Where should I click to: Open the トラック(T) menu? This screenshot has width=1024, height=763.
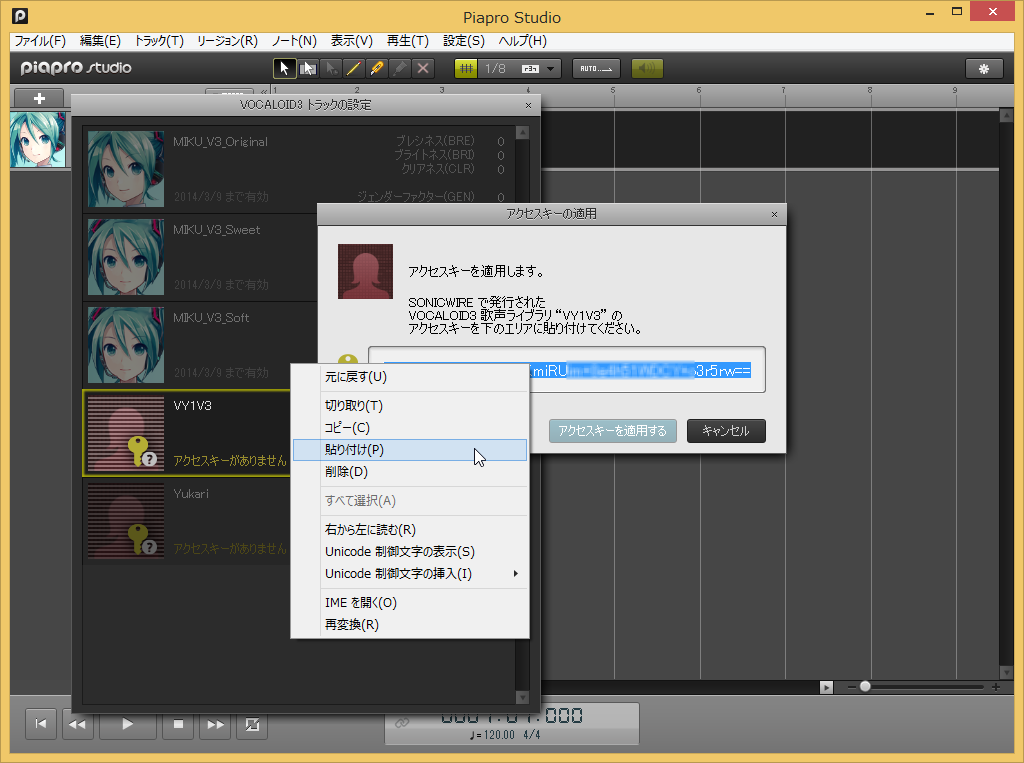[x=159, y=41]
